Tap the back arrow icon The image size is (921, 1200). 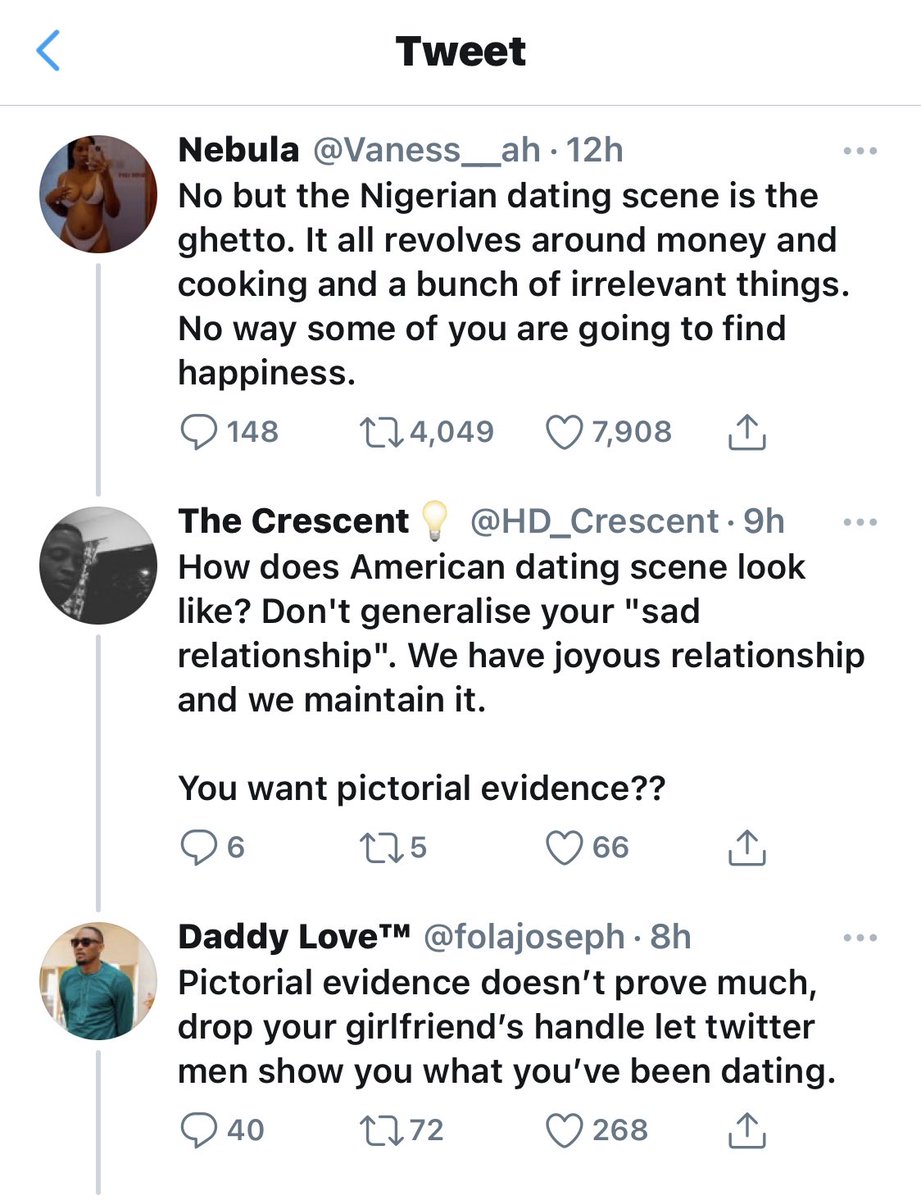[48, 51]
